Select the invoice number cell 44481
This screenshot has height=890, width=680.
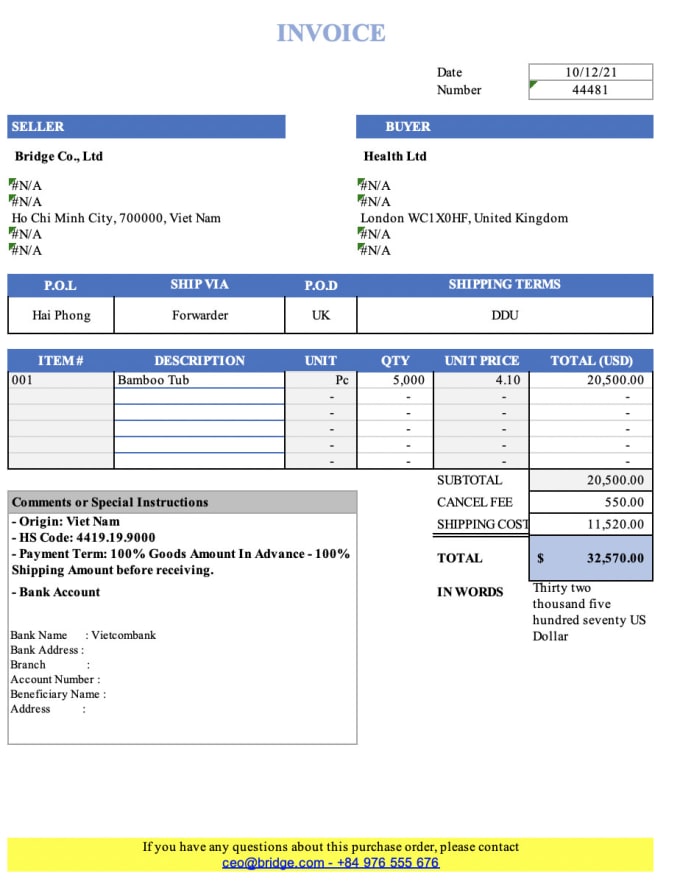coord(590,90)
